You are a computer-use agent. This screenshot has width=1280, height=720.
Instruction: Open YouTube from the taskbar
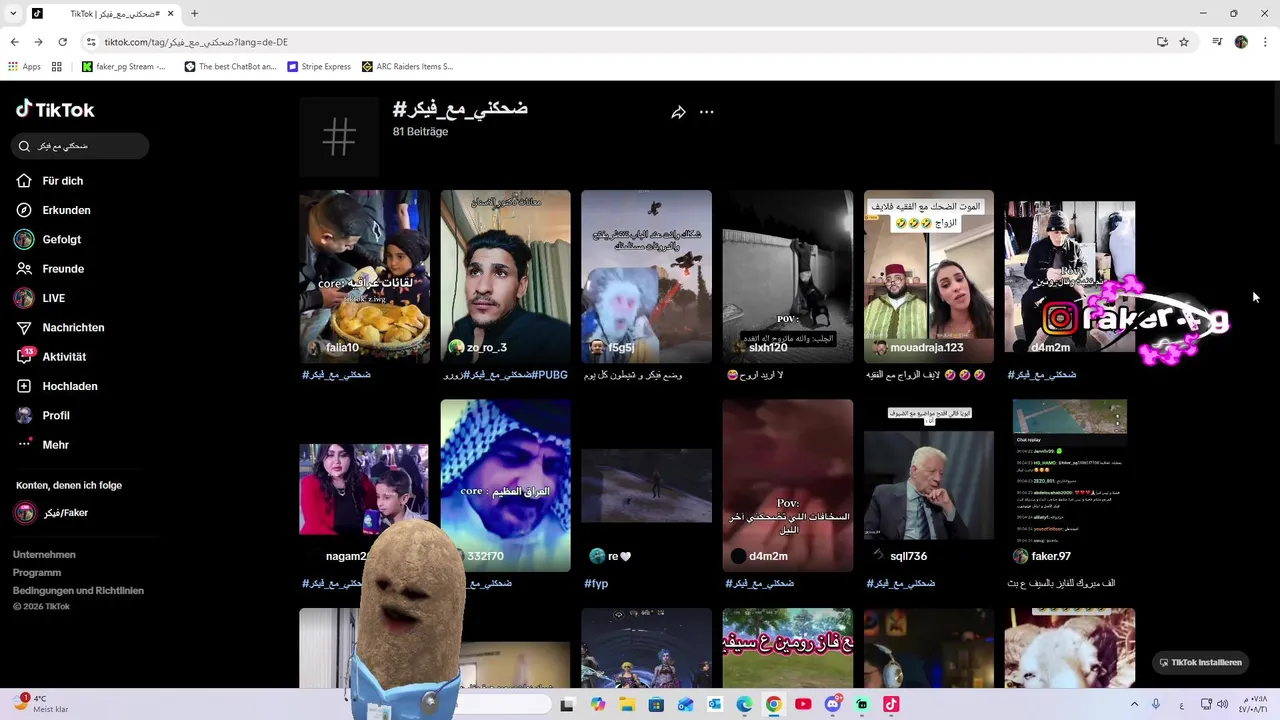(803, 704)
